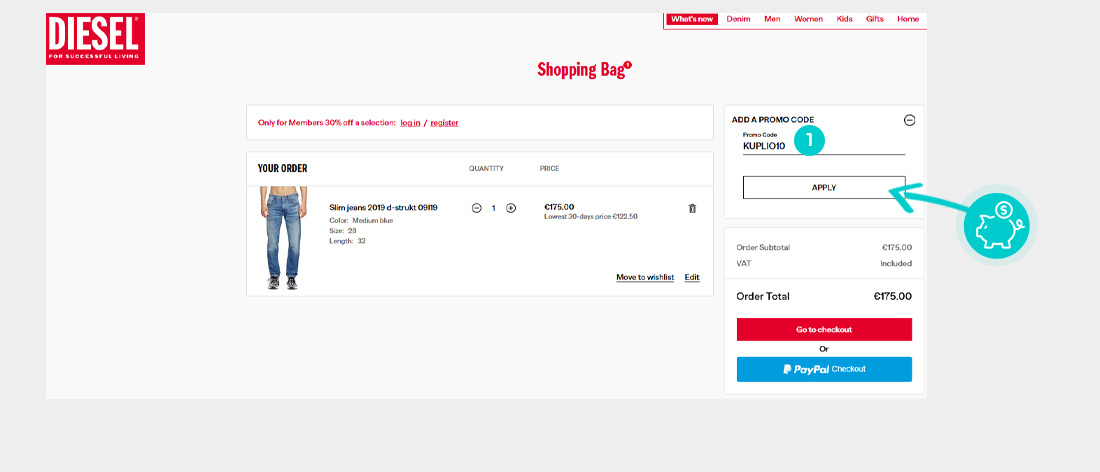Image resolution: width=1100 pixels, height=472 pixels.
Task: Click the shopping bag item count badge
Action: point(628,65)
